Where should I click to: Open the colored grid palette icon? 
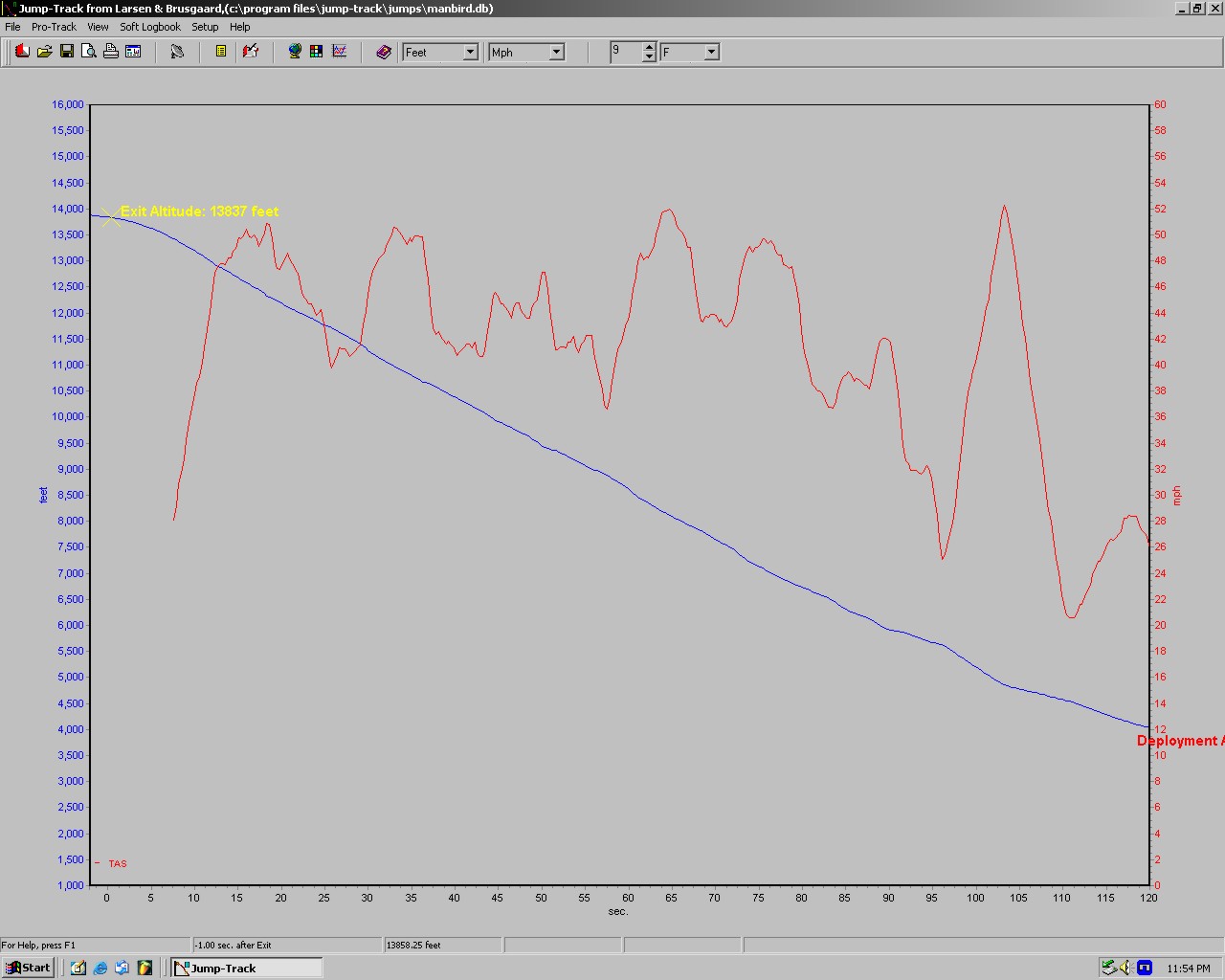pos(317,52)
